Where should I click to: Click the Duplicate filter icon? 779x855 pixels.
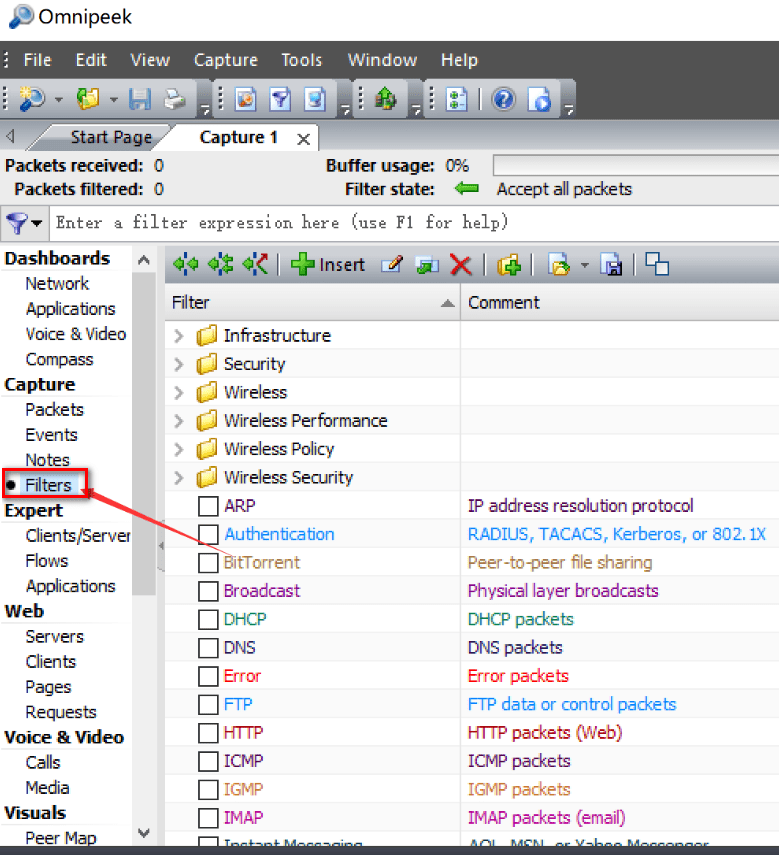427,265
